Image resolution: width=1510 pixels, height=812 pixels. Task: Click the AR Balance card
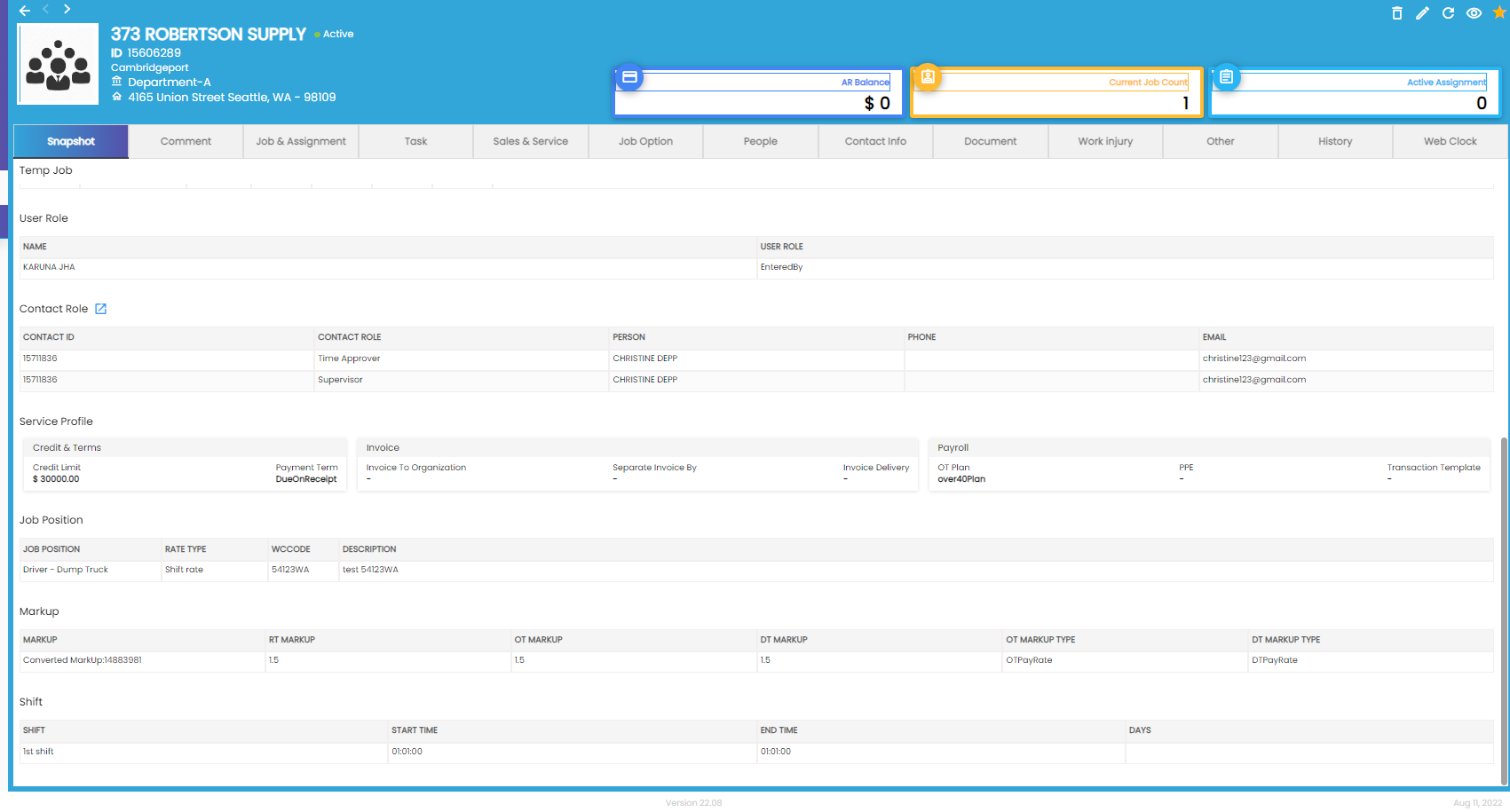[758, 93]
